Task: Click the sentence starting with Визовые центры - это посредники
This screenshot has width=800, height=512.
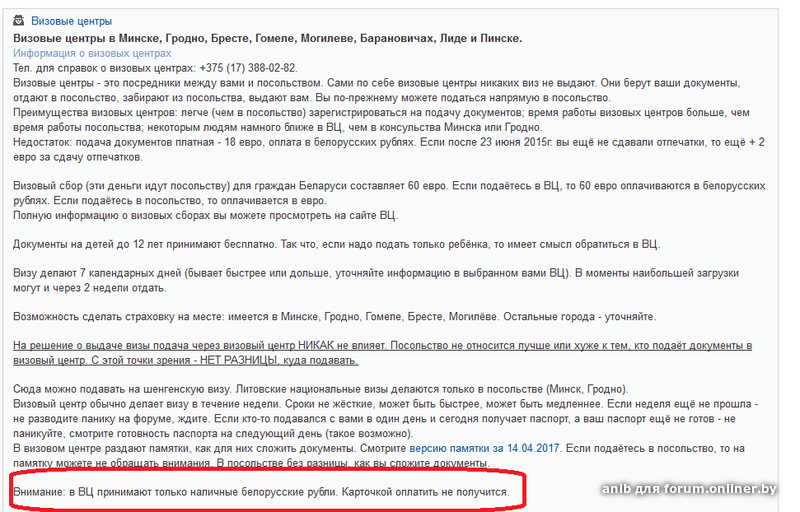Action: (x=377, y=90)
